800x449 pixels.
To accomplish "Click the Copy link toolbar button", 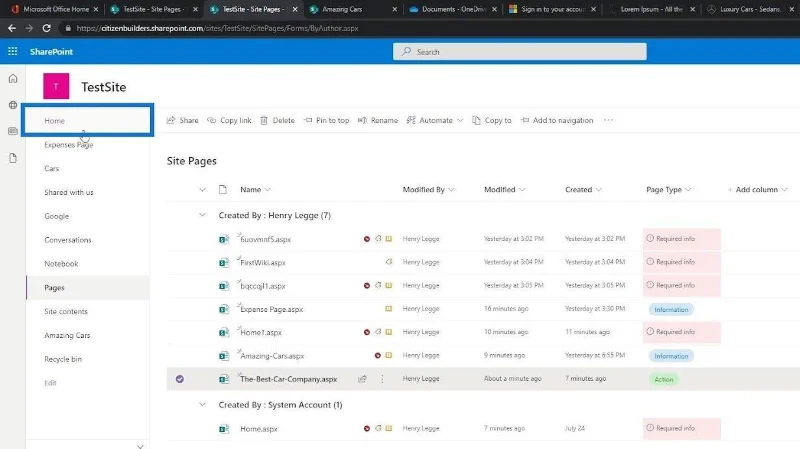I will coord(229,120).
